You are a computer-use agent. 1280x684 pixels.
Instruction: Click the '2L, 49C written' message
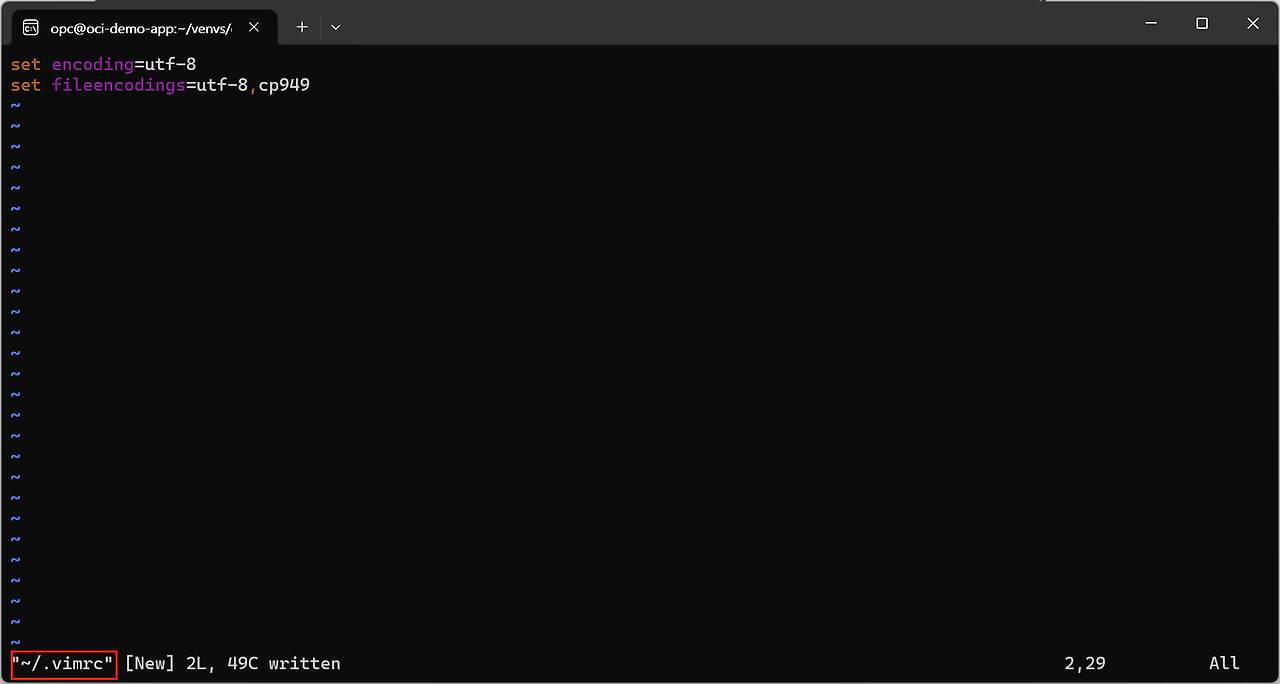pos(263,663)
